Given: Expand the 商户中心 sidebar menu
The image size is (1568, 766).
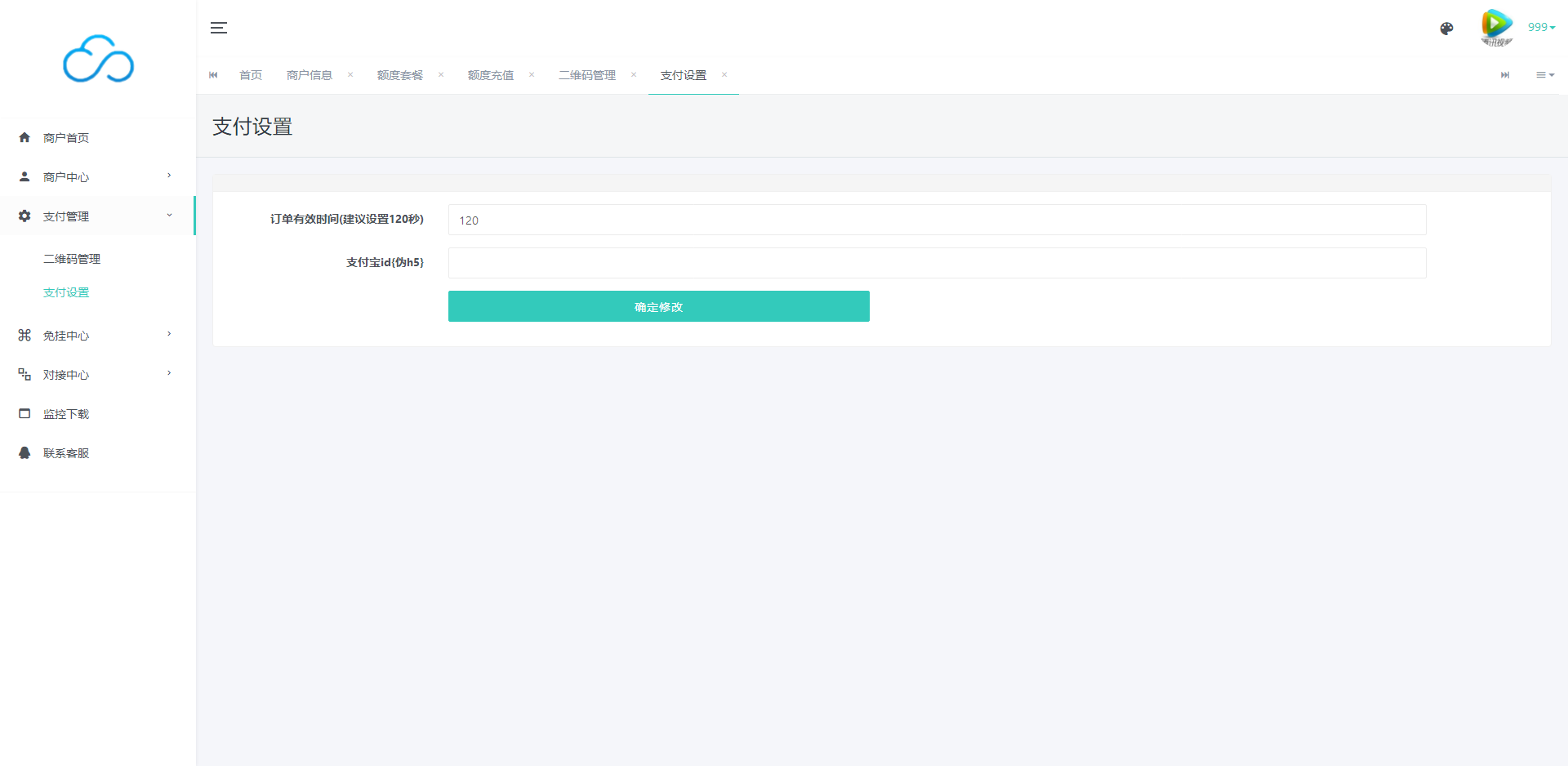Looking at the screenshot, I should (x=66, y=177).
